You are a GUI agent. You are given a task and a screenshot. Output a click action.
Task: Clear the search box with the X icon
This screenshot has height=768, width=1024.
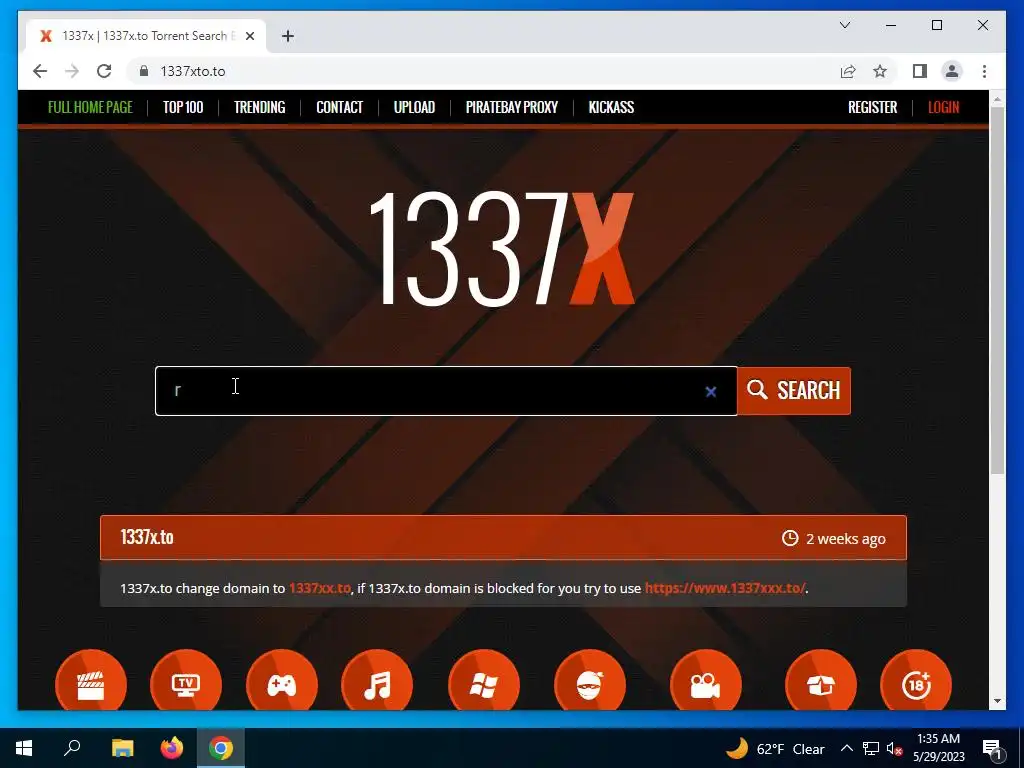(711, 392)
